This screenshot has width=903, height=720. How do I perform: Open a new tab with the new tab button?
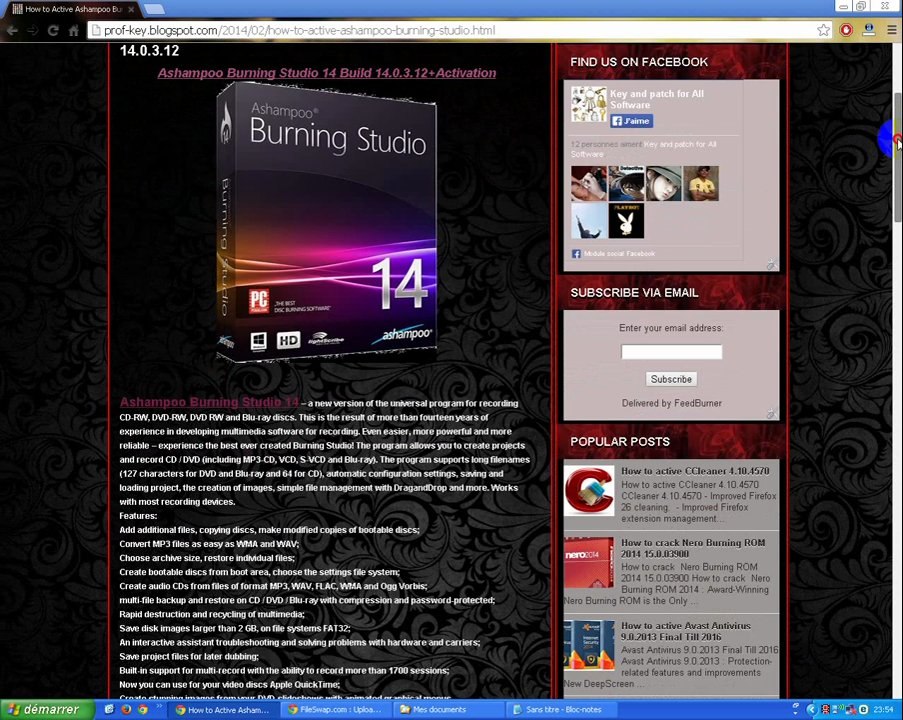click(x=154, y=9)
